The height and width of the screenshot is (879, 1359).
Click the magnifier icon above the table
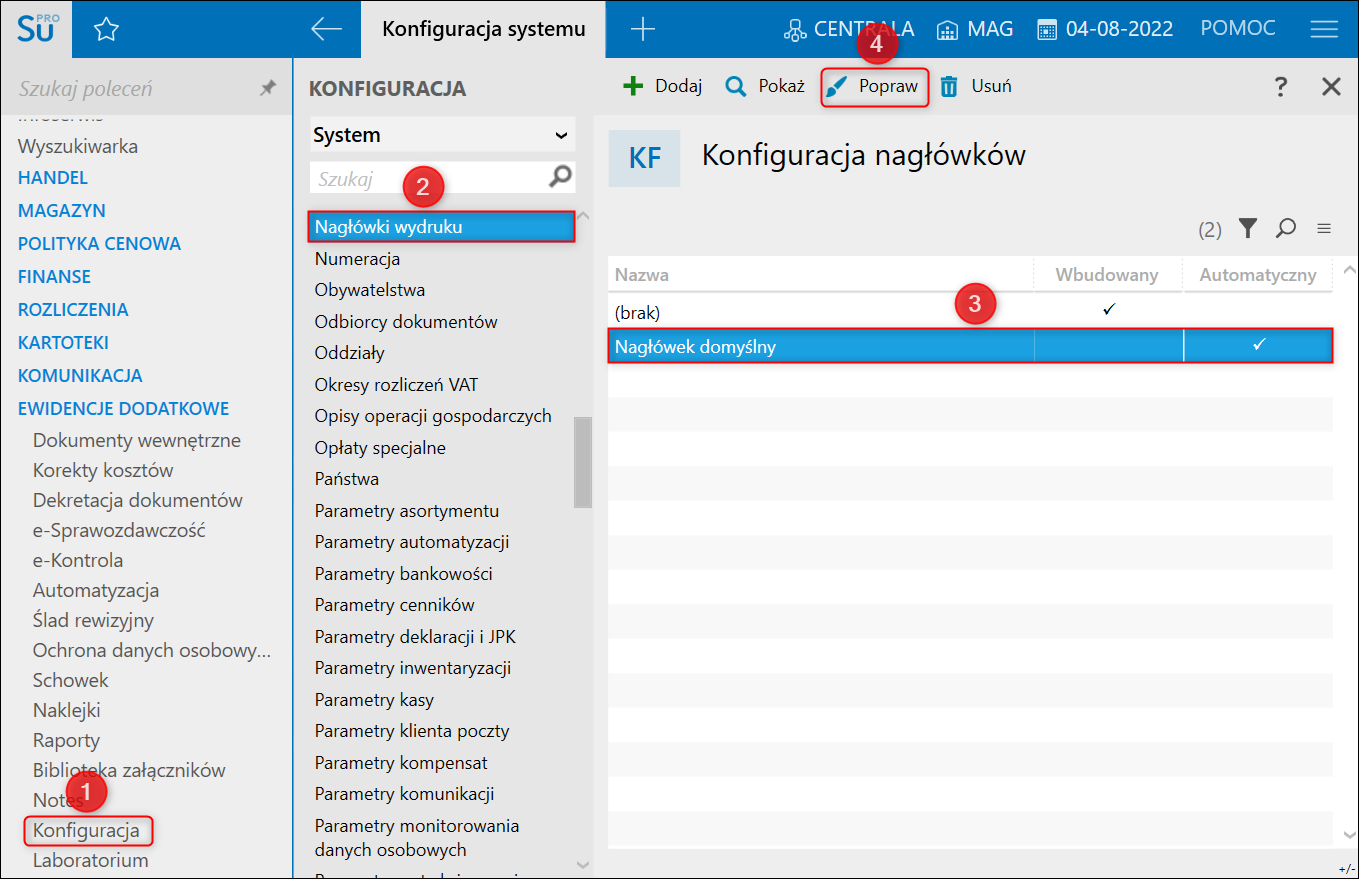[1286, 228]
